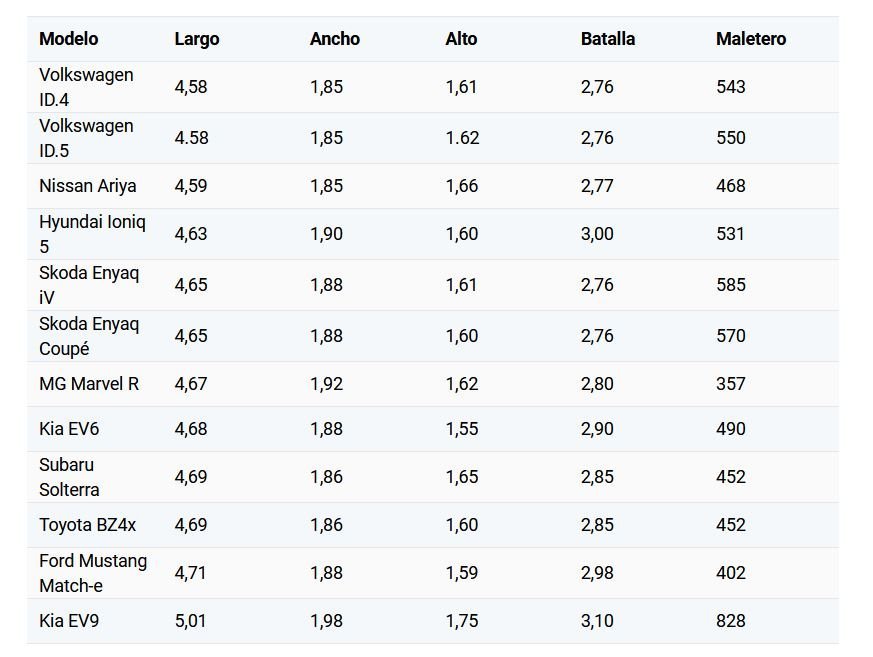Click the Nissan Ariya row name
Image resolution: width=873 pixels, height=657 pixels.
(x=87, y=186)
